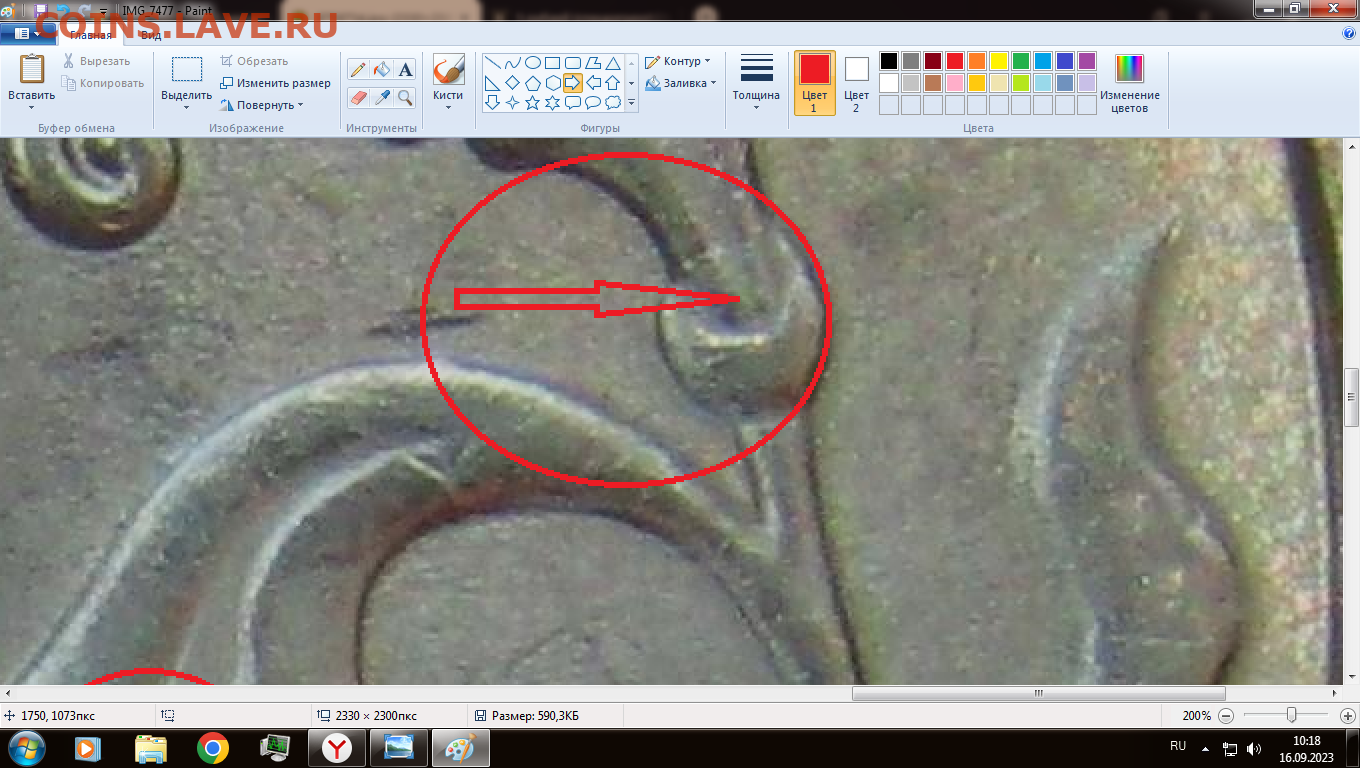The width and height of the screenshot is (1360, 768).
Task: Open the Paint application menu button
Action: [x=27, y=33]
